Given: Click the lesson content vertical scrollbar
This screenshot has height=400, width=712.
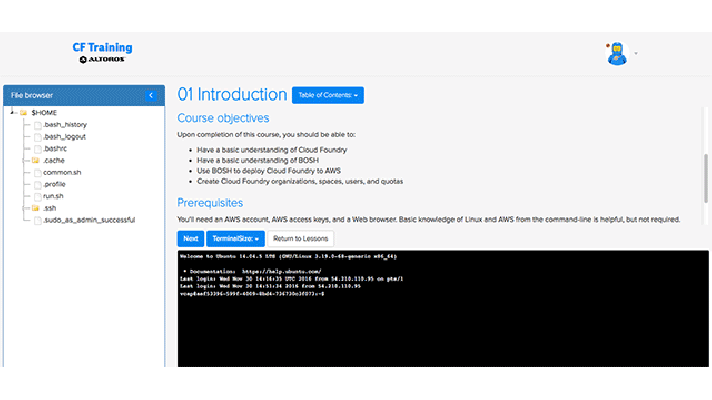Looking at the screenshot, I should click(x=706, y=178).
